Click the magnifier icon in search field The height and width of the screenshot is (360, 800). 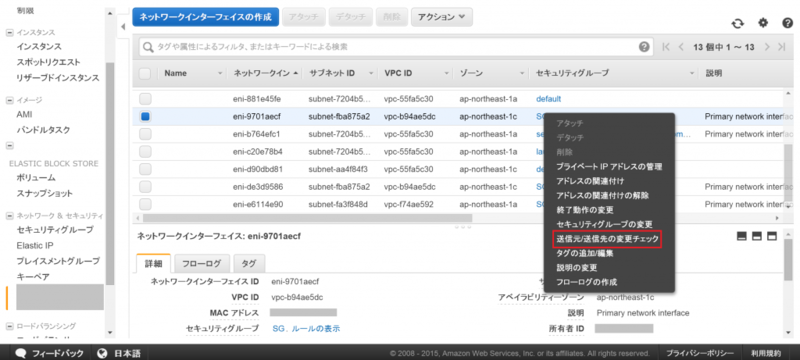coord(148,47)
